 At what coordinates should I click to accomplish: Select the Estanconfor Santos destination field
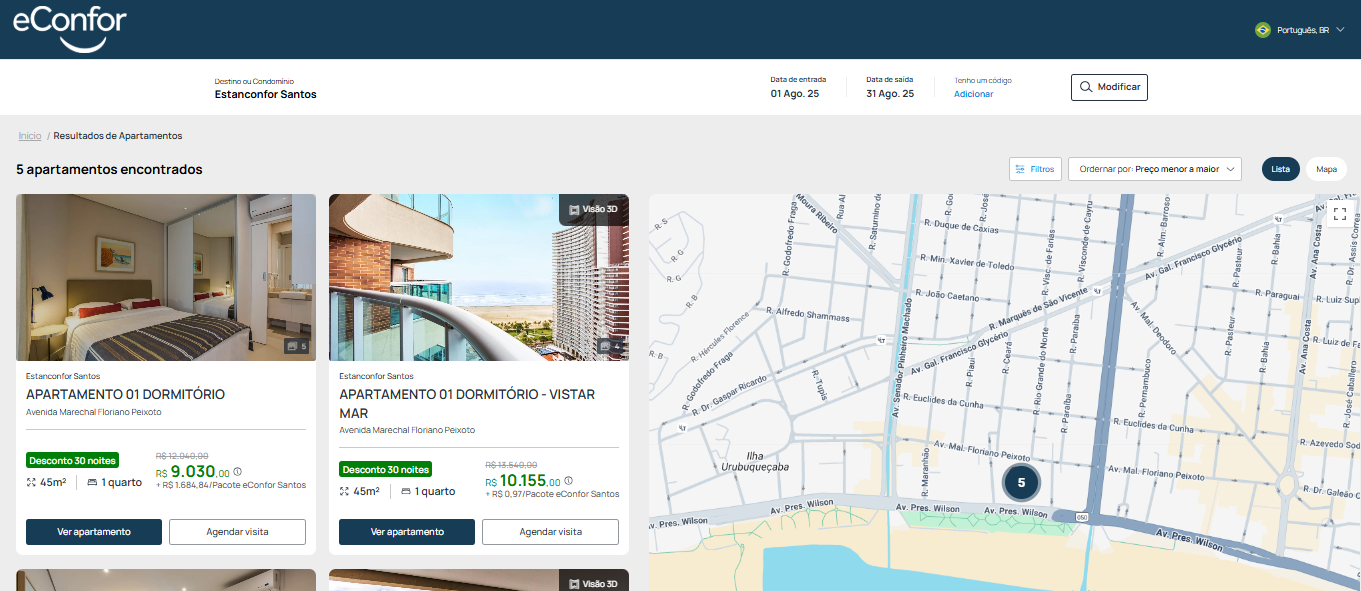[265, 88]
